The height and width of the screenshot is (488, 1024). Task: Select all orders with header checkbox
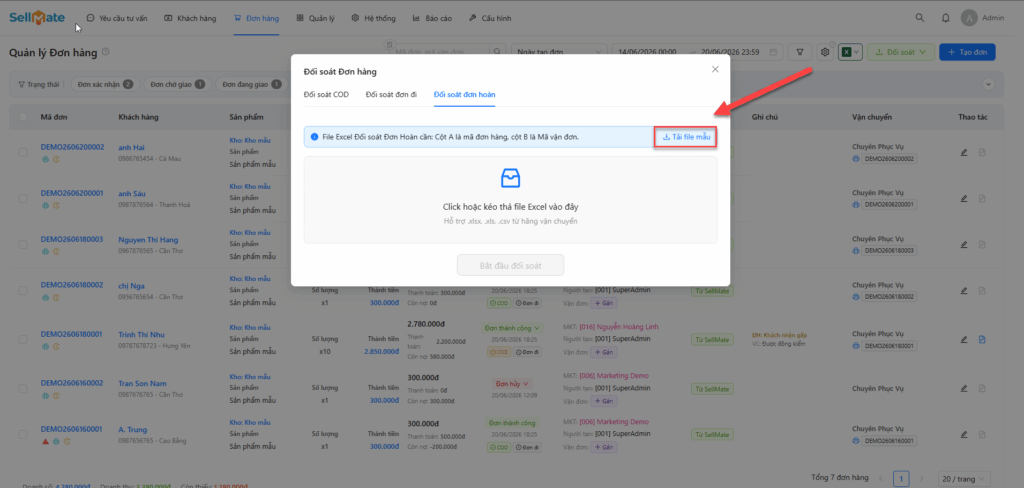tap(23, 117)
